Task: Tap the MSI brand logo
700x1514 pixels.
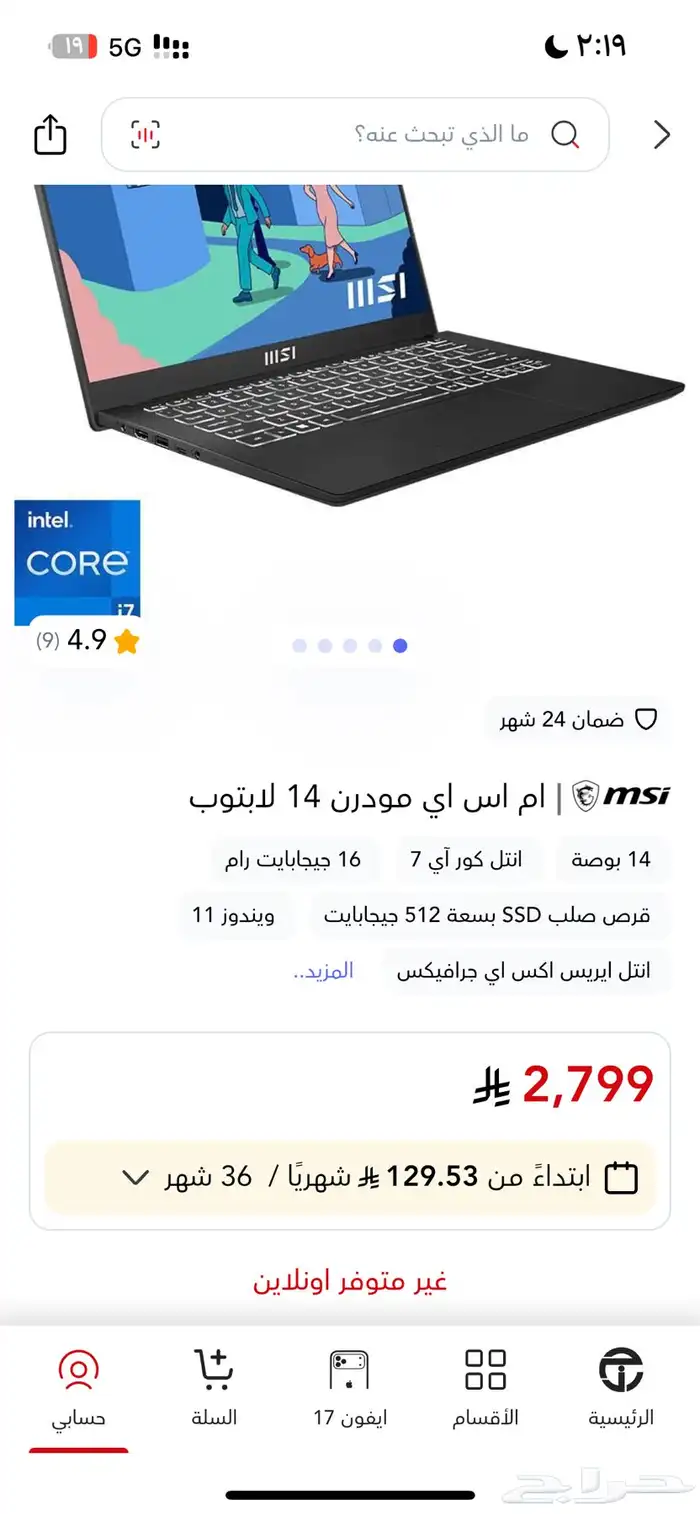Action: pos(621,796)
